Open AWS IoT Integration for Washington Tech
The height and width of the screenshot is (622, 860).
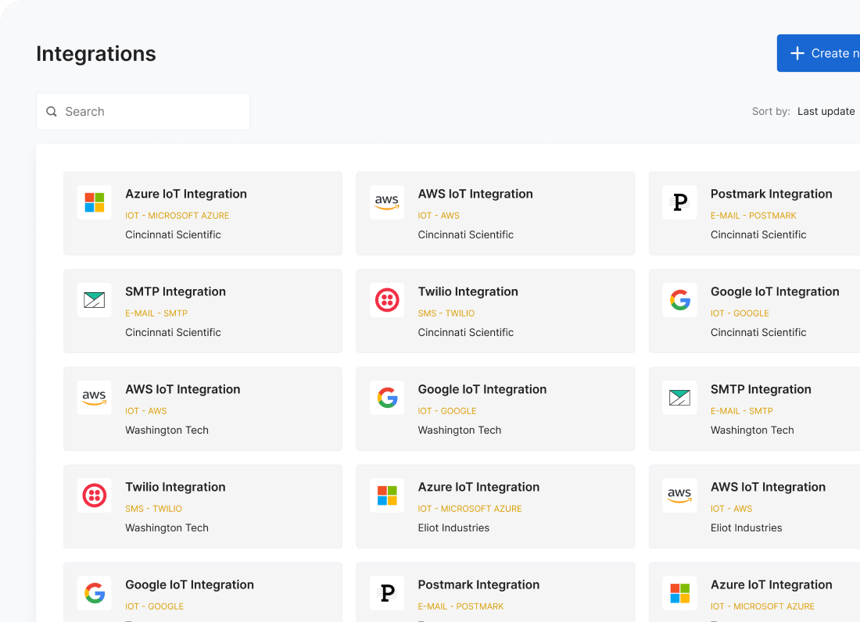click(x=203, y=409)
